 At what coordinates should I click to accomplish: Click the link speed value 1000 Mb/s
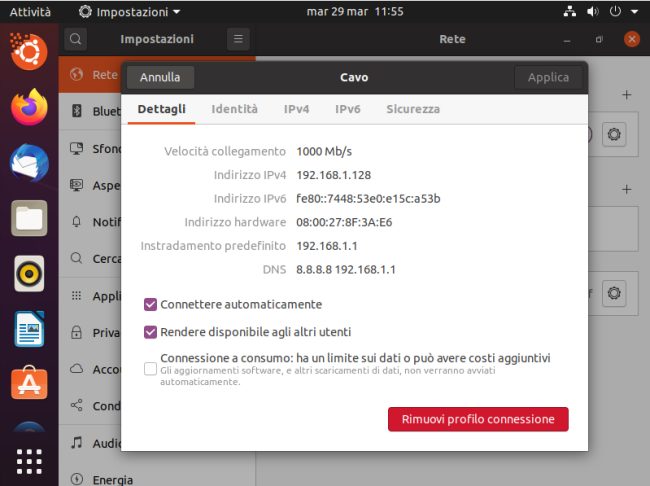click(324, 151)
